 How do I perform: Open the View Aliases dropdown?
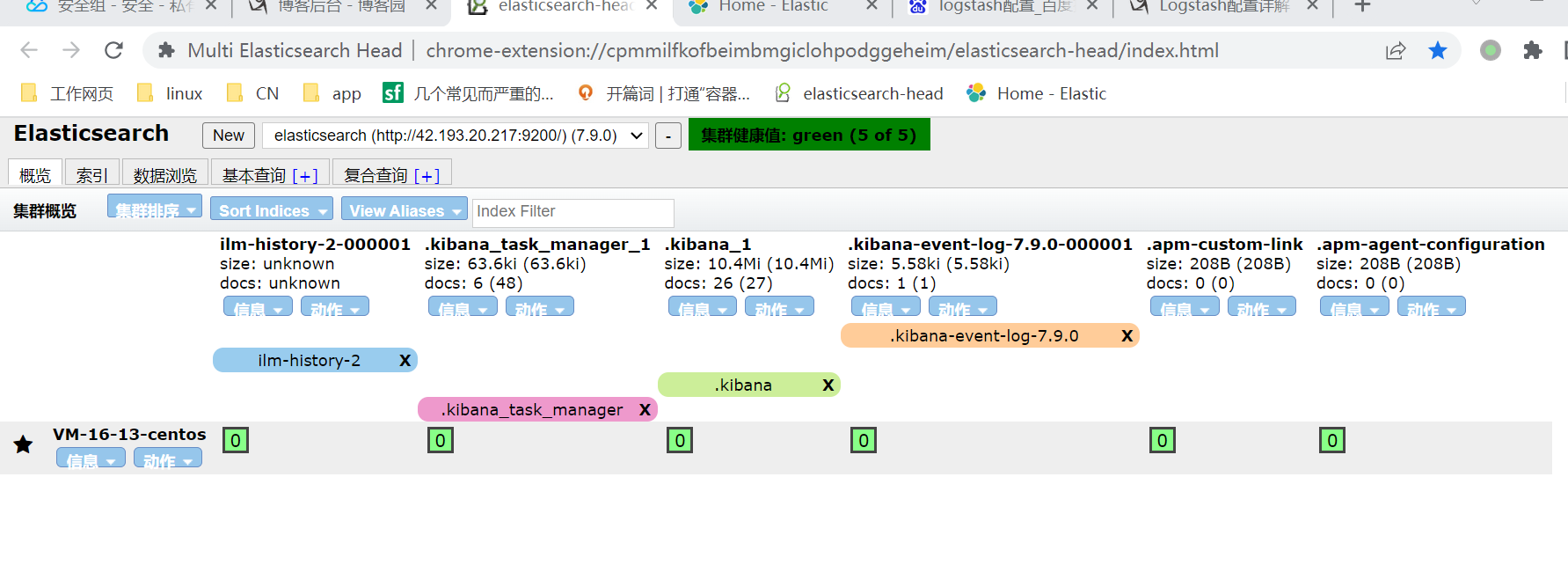405,209
